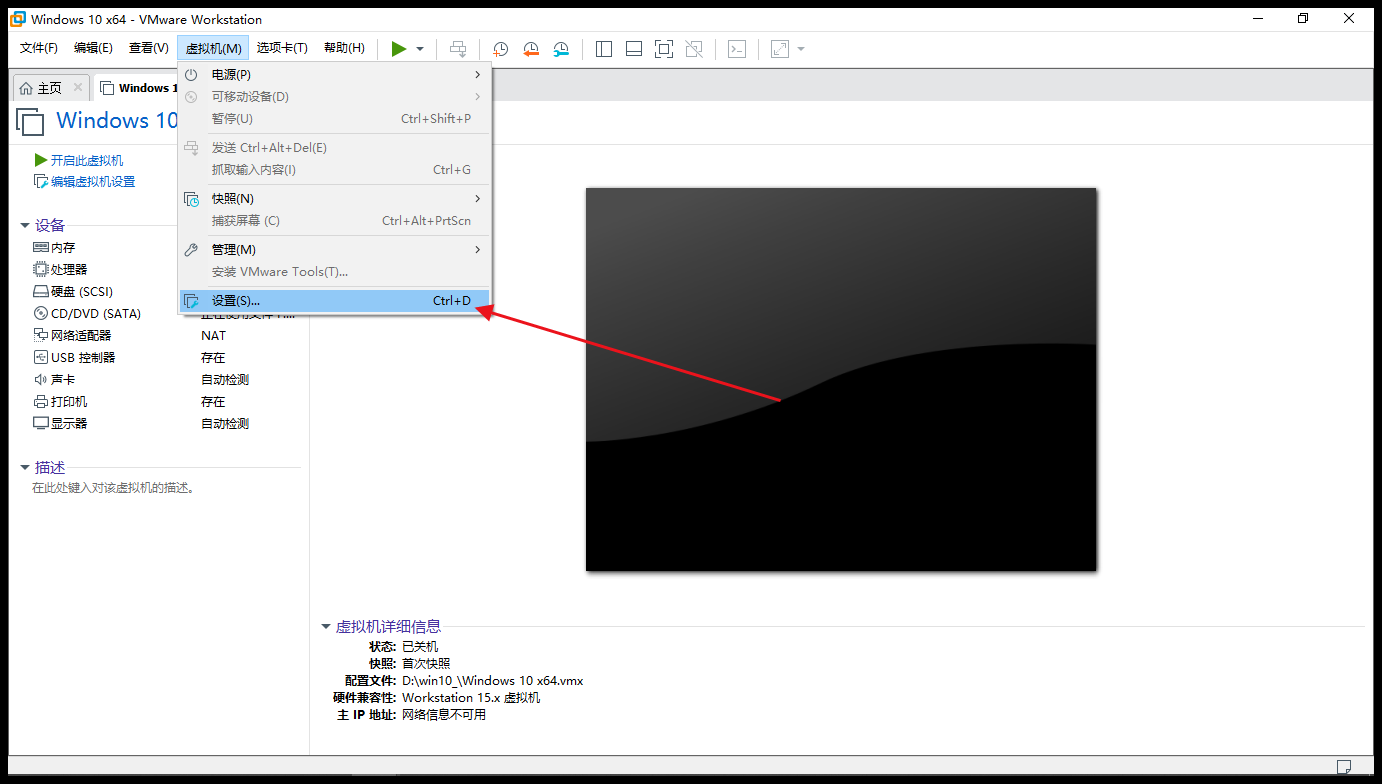Click 发送 Ctrl+Alt+Del(E) menu entry
The height and width of the screenshot is (784, 1382).
(x=335, y=148)
